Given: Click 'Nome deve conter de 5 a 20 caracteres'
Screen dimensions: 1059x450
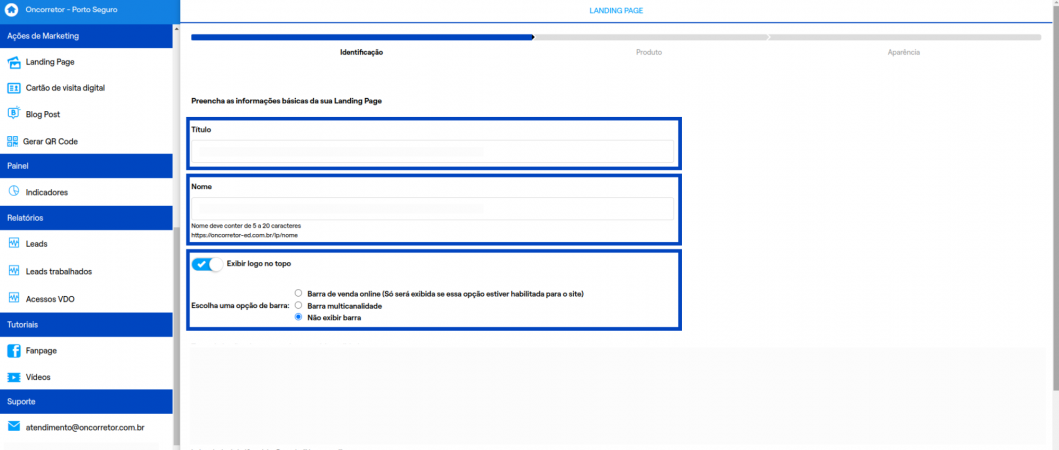Looking at the screenshot, I should [x=247, y=225].
